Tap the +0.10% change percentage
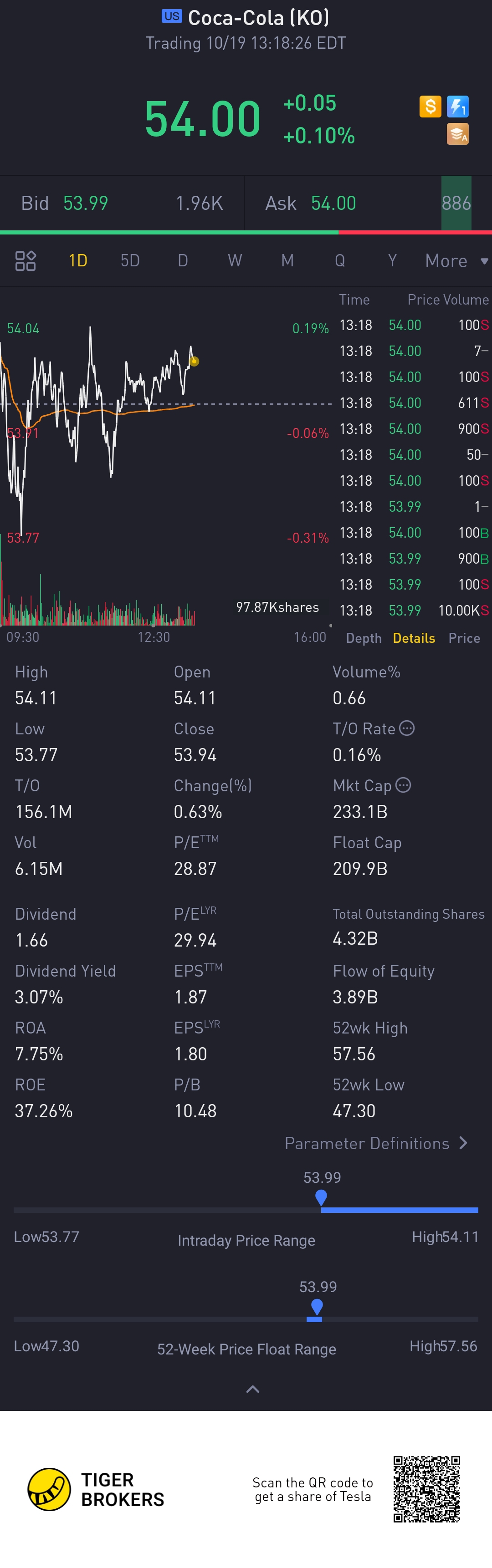The image size is (492, 1568). (x=318, y=135)
